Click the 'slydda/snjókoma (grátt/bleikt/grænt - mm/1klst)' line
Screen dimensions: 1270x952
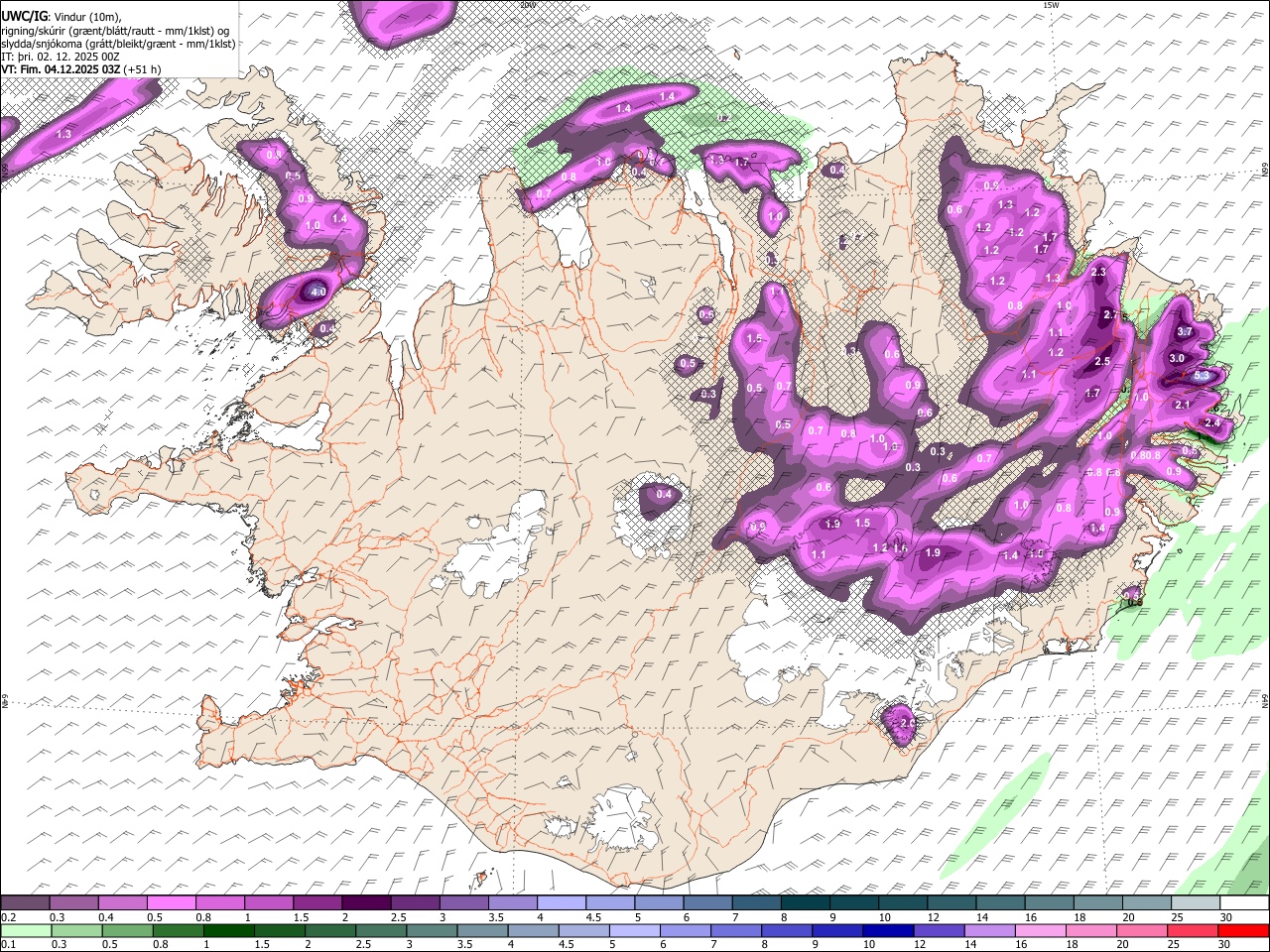tap(118, 43)
